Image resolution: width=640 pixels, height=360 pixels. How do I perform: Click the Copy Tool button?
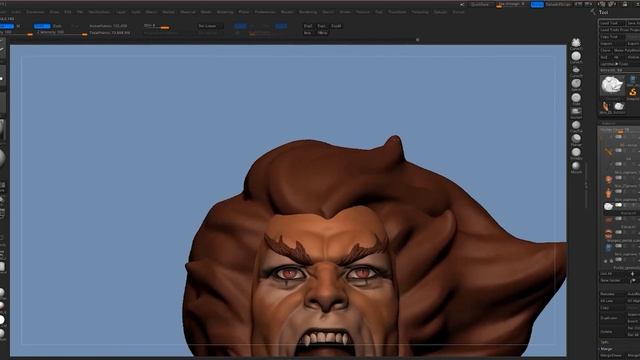611,37
